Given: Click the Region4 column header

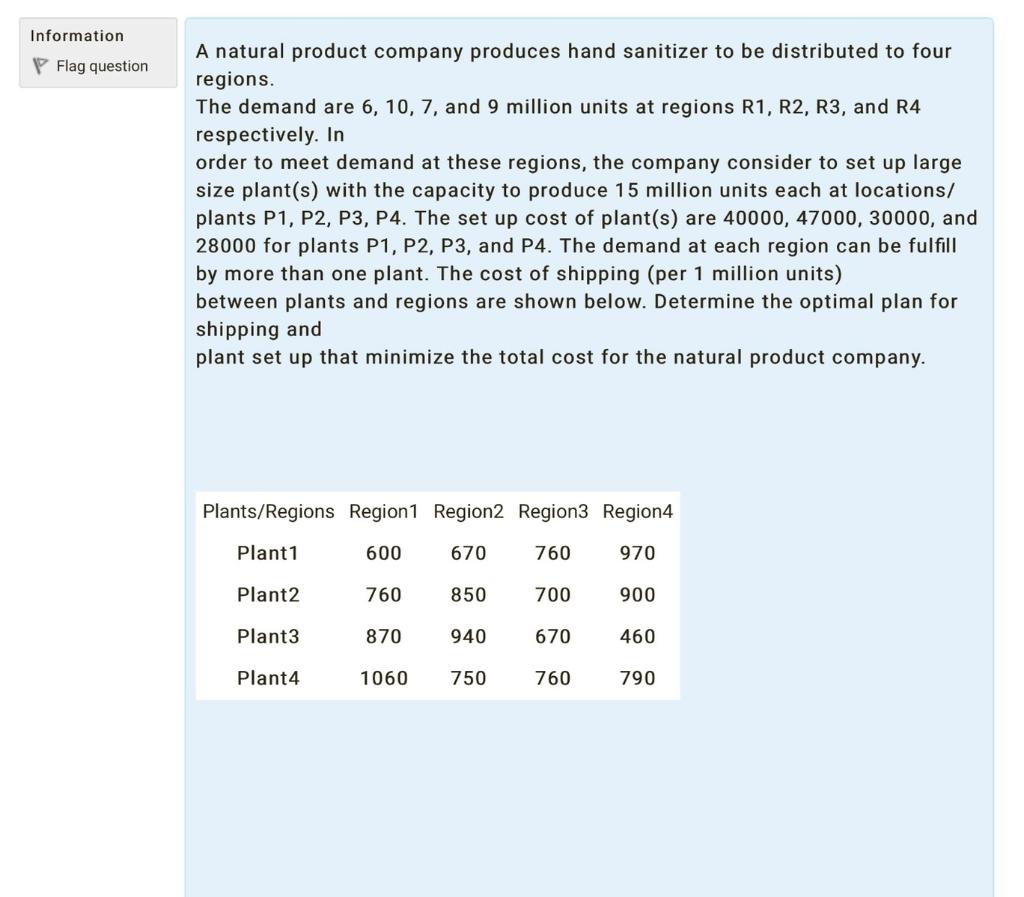Looking at the screenshot, I should 637,511.
